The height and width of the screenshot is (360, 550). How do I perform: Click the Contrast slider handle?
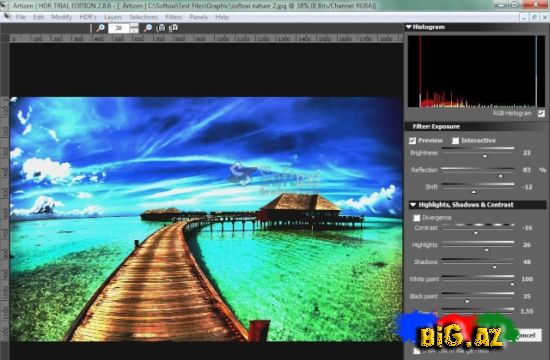tap(476, 233)
